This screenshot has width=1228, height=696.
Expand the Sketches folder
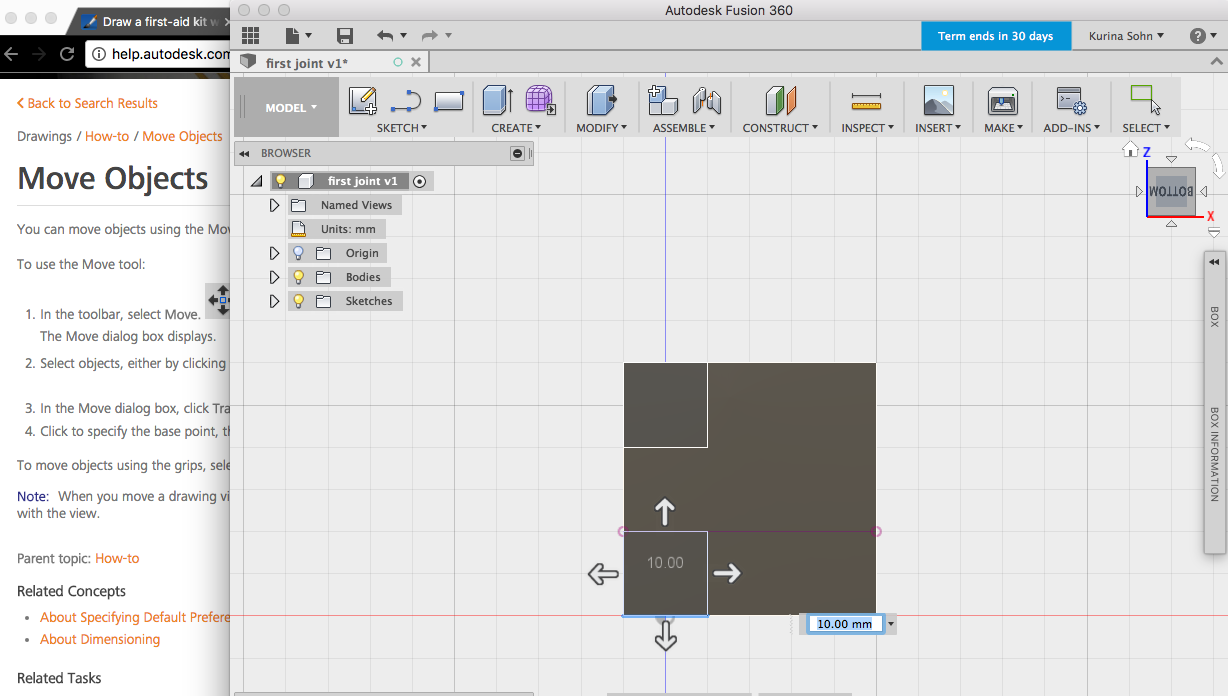tap(275, 301)
